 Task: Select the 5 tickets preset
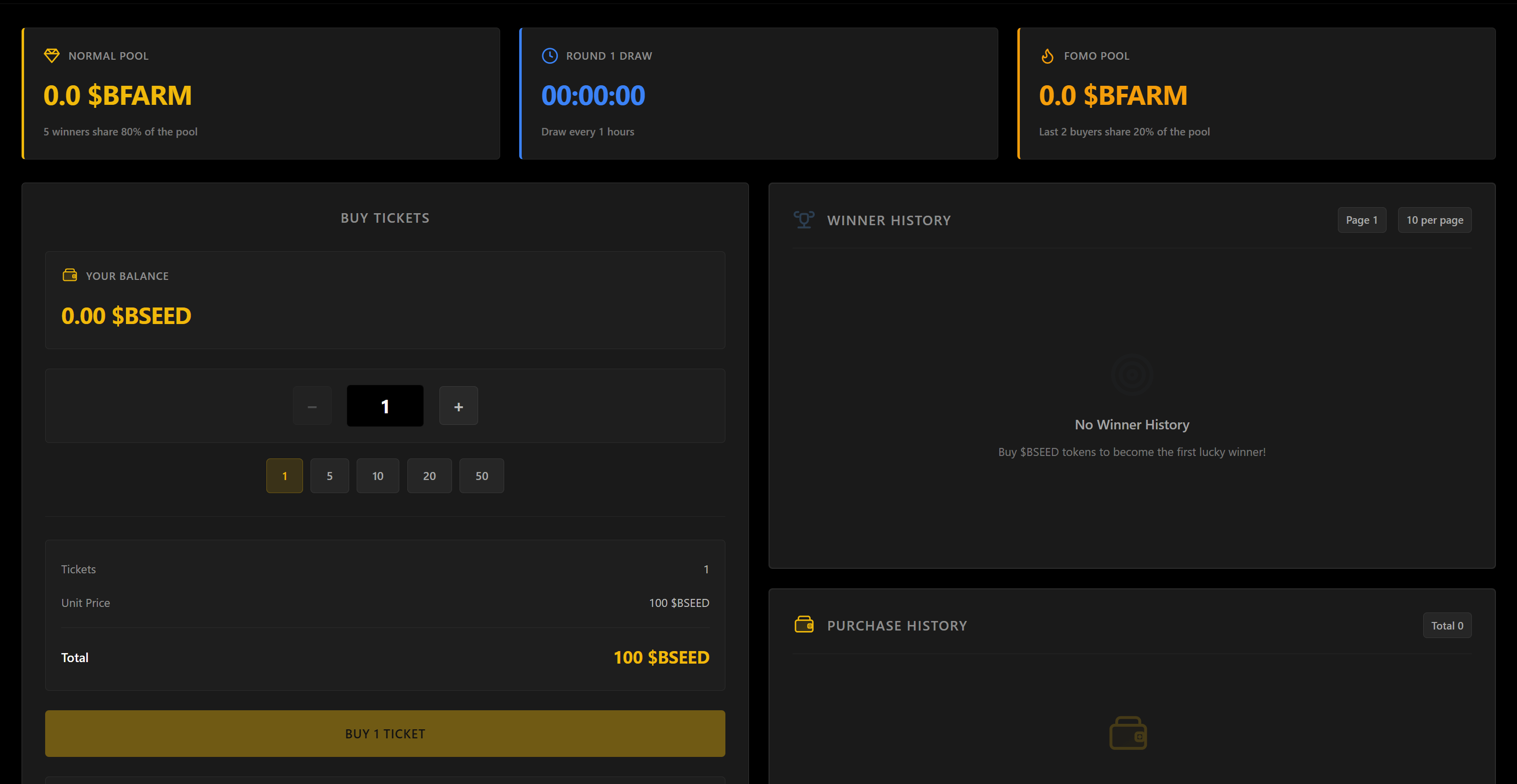[329, 476]
